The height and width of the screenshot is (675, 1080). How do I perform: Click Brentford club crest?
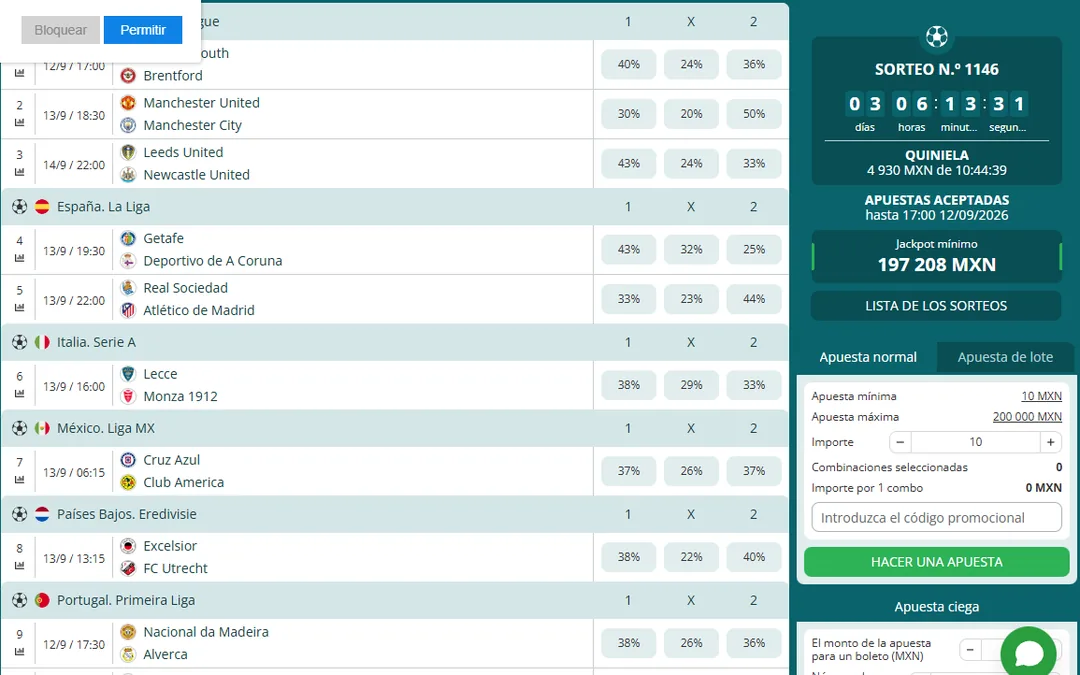click(x=128, y=76)
